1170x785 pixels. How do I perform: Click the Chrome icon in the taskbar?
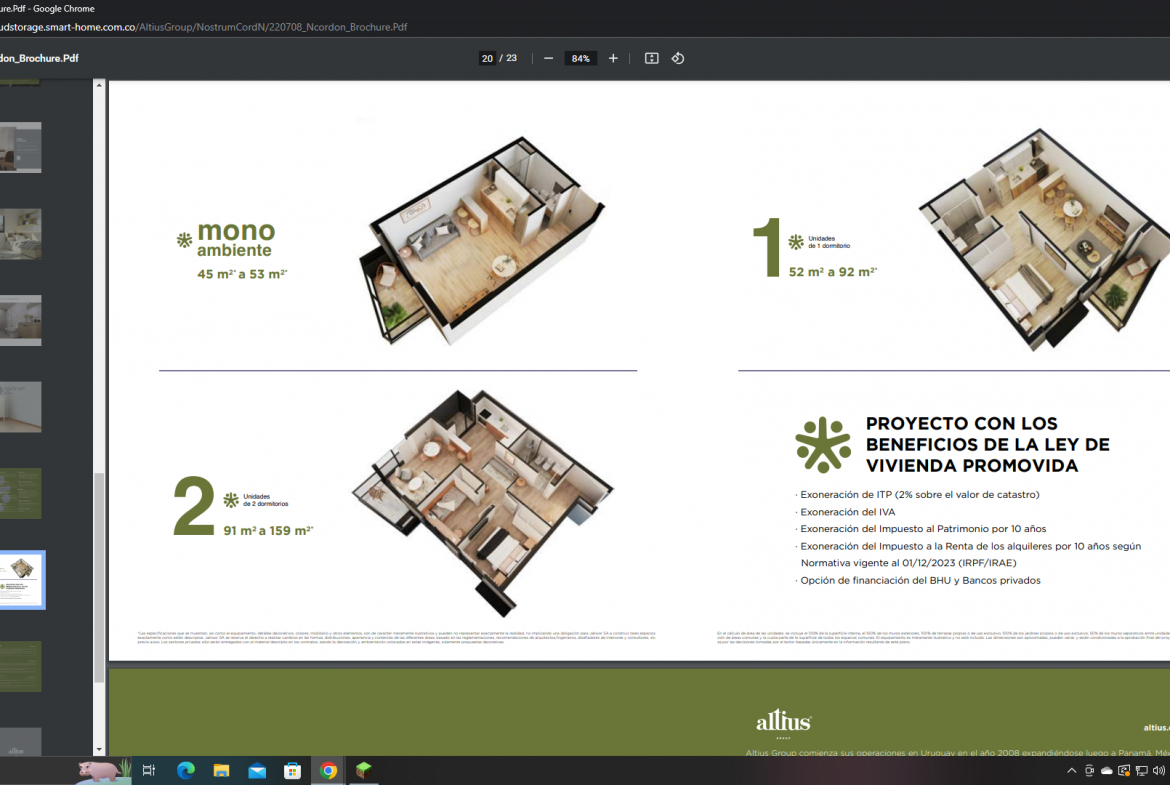pyautogui.click(x=329, y=770)
